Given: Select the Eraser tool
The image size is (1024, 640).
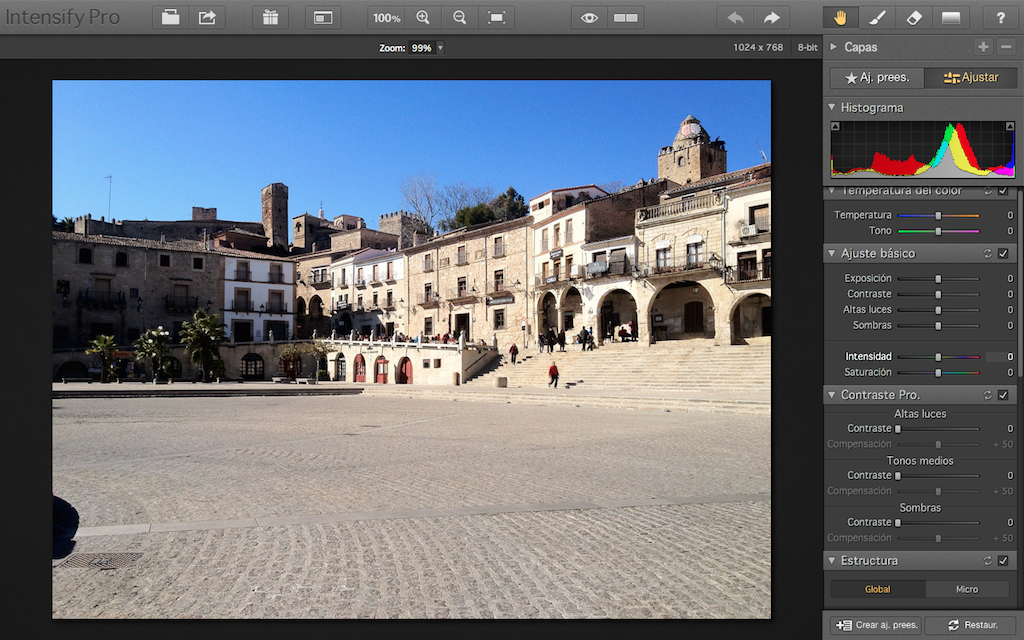Looking at the screenshot, I should (914, 18).
